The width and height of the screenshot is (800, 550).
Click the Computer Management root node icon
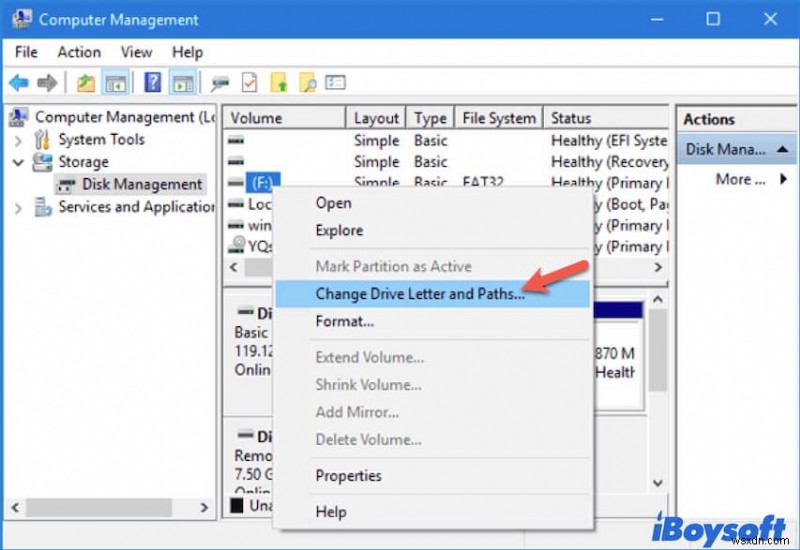click(19, 117)
